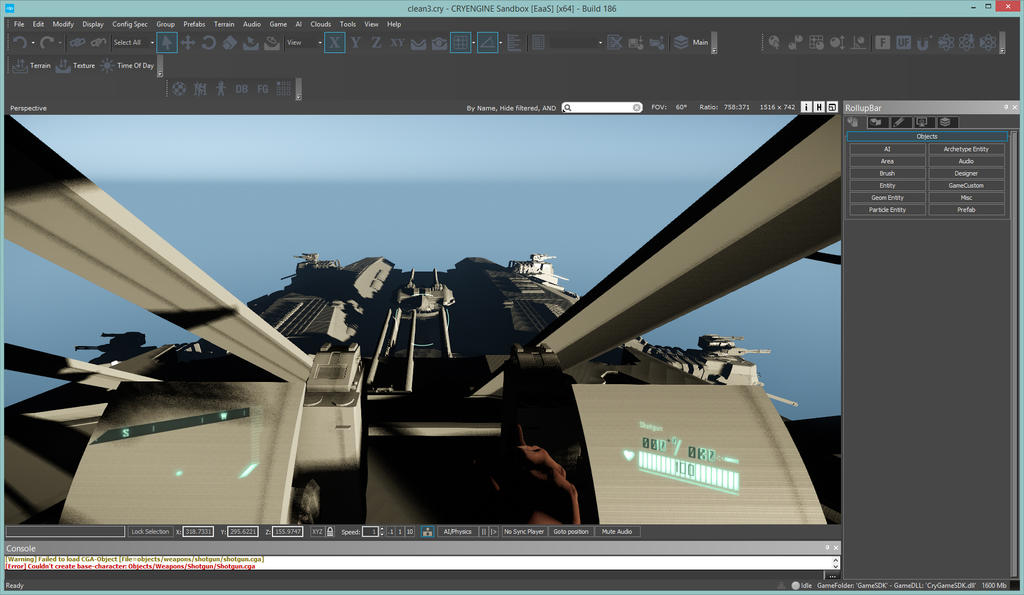This screenshot has width=1024, height=595.
Task: Click the magnet snap icon
Action: pos(923,42)
